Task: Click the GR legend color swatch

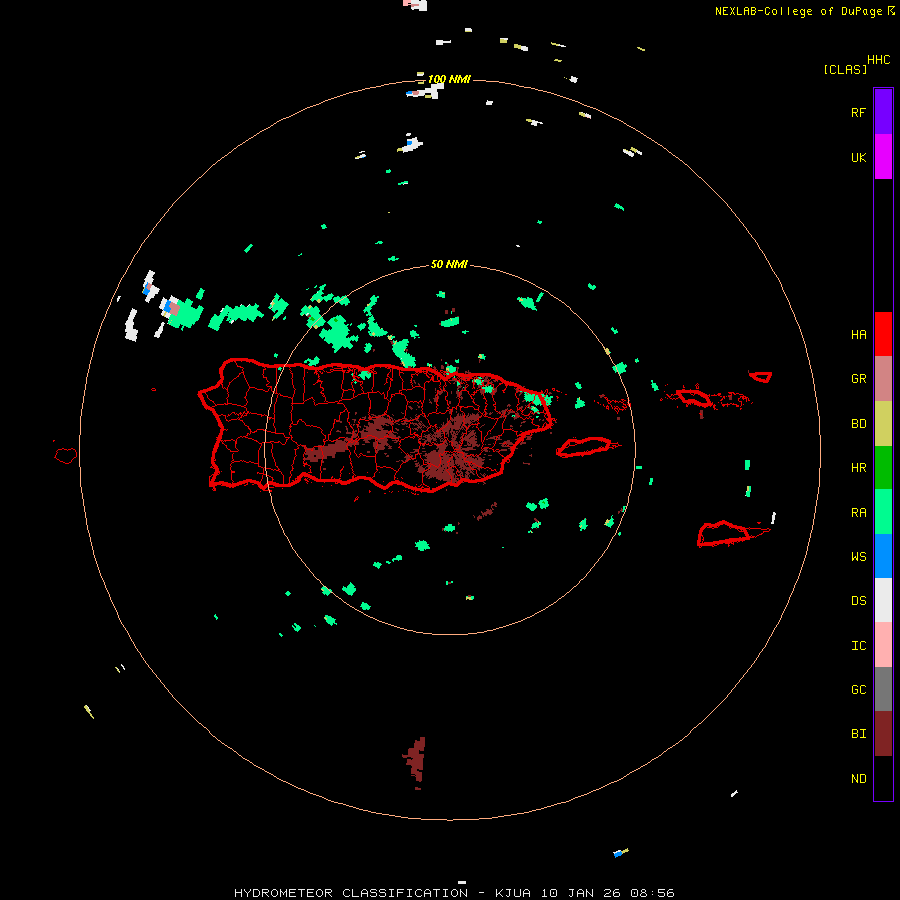Action: point(883,379)
